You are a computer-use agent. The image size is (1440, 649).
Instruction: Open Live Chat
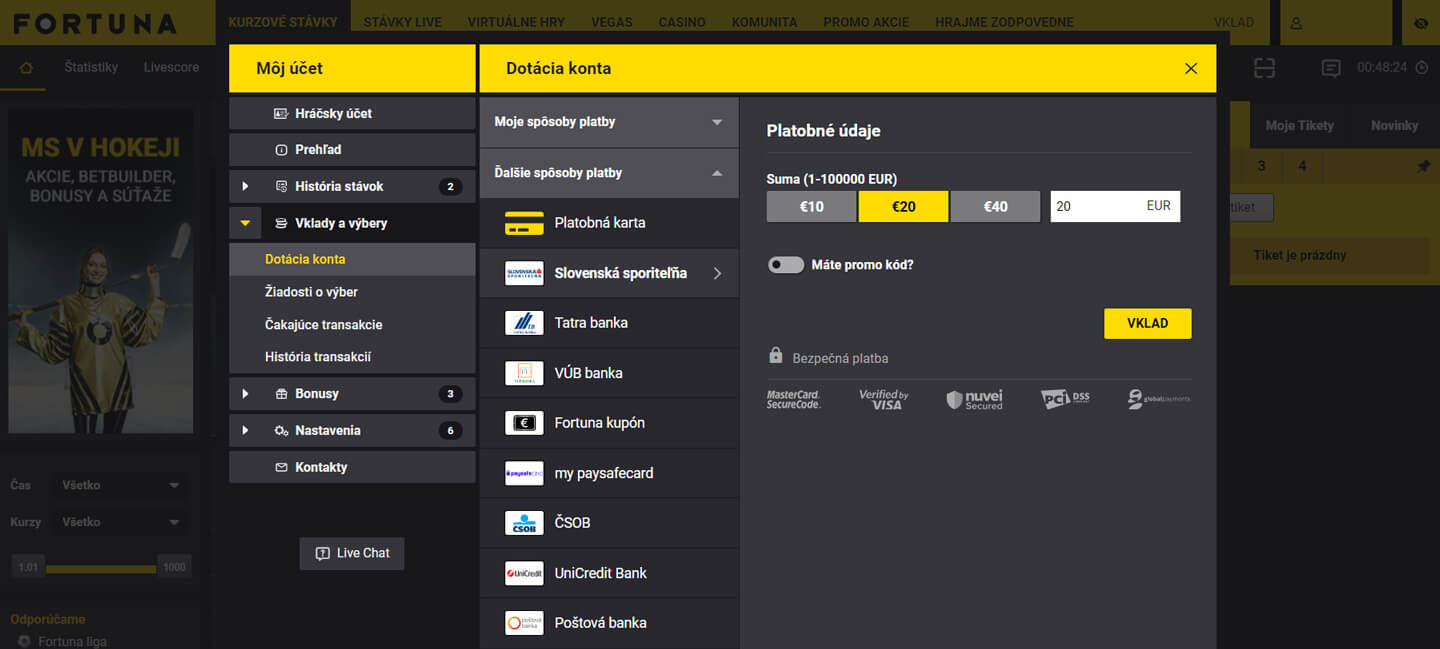(352, 553)
